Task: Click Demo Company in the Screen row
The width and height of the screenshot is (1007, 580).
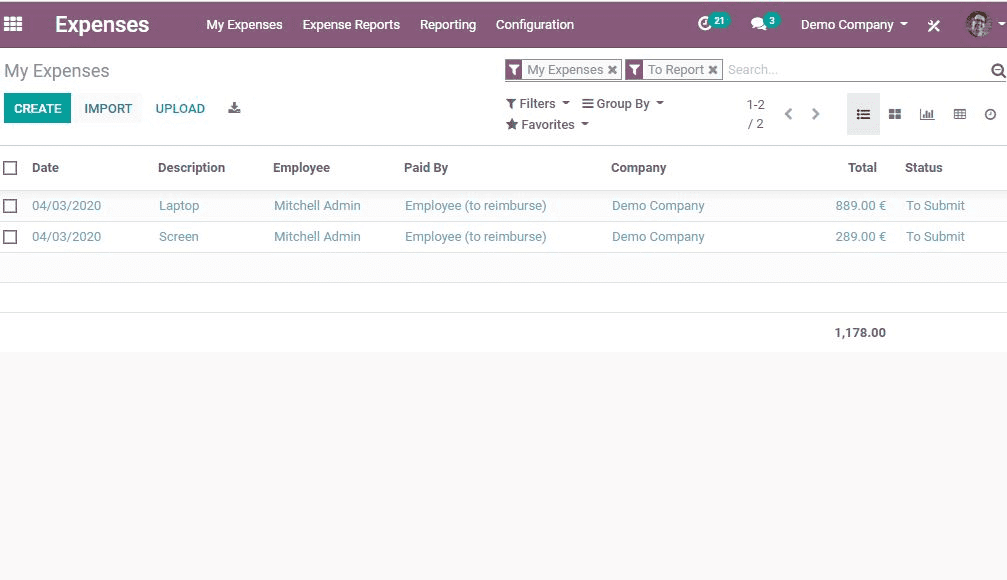Action: (658, 236)
